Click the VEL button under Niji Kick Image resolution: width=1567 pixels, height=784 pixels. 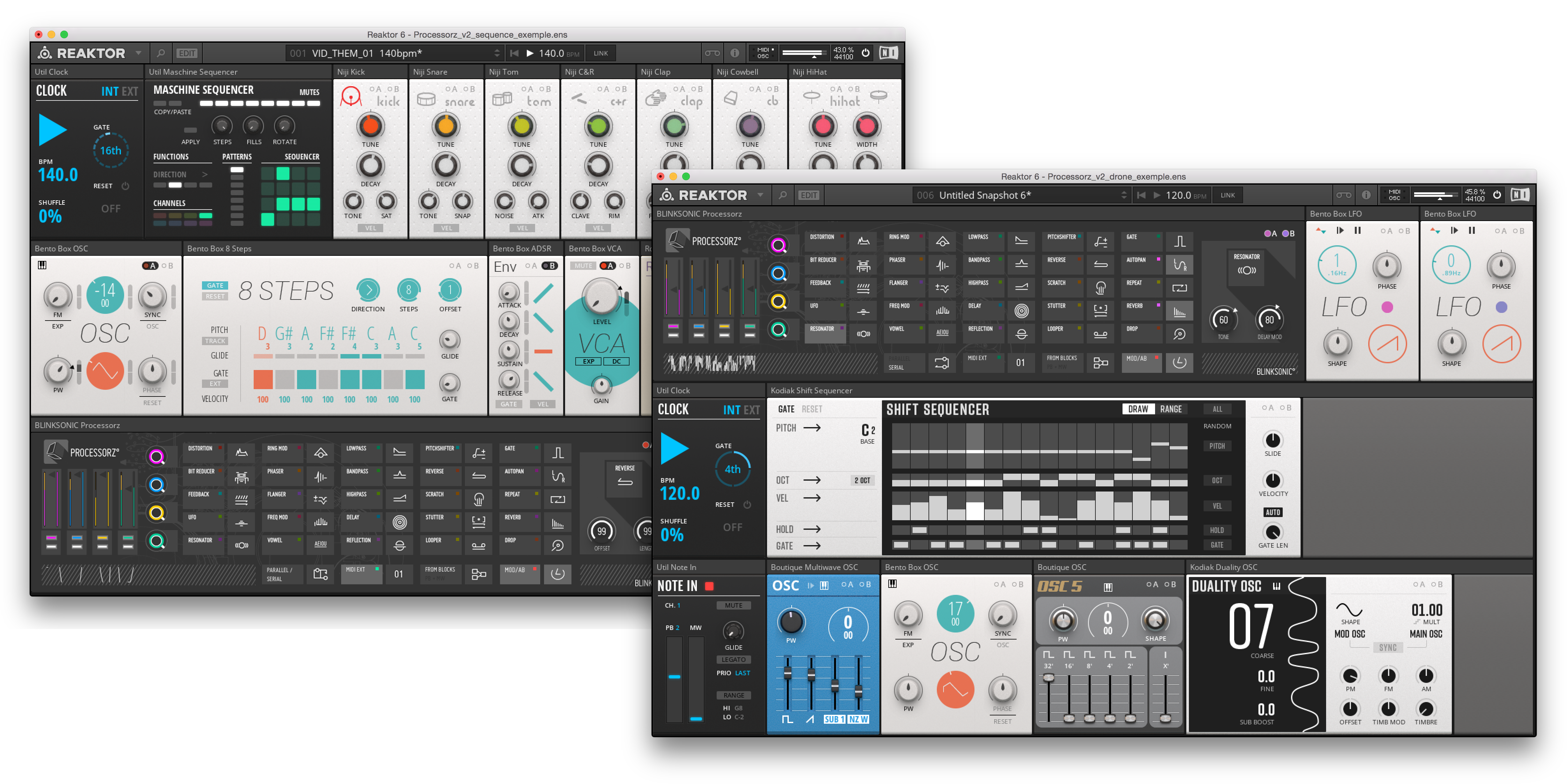[x=370, y=228]
